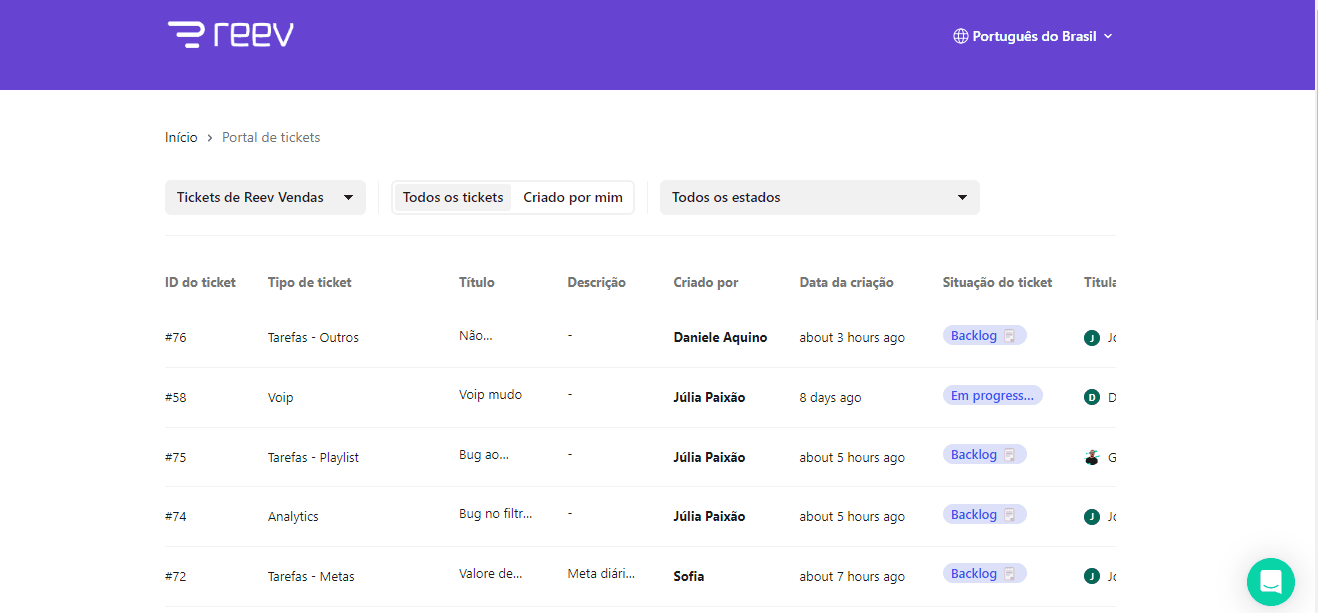The width and height of the screenshot is (1318, 613).
Task: Open ticket #75 ID link
Action: tap(176, 457)
